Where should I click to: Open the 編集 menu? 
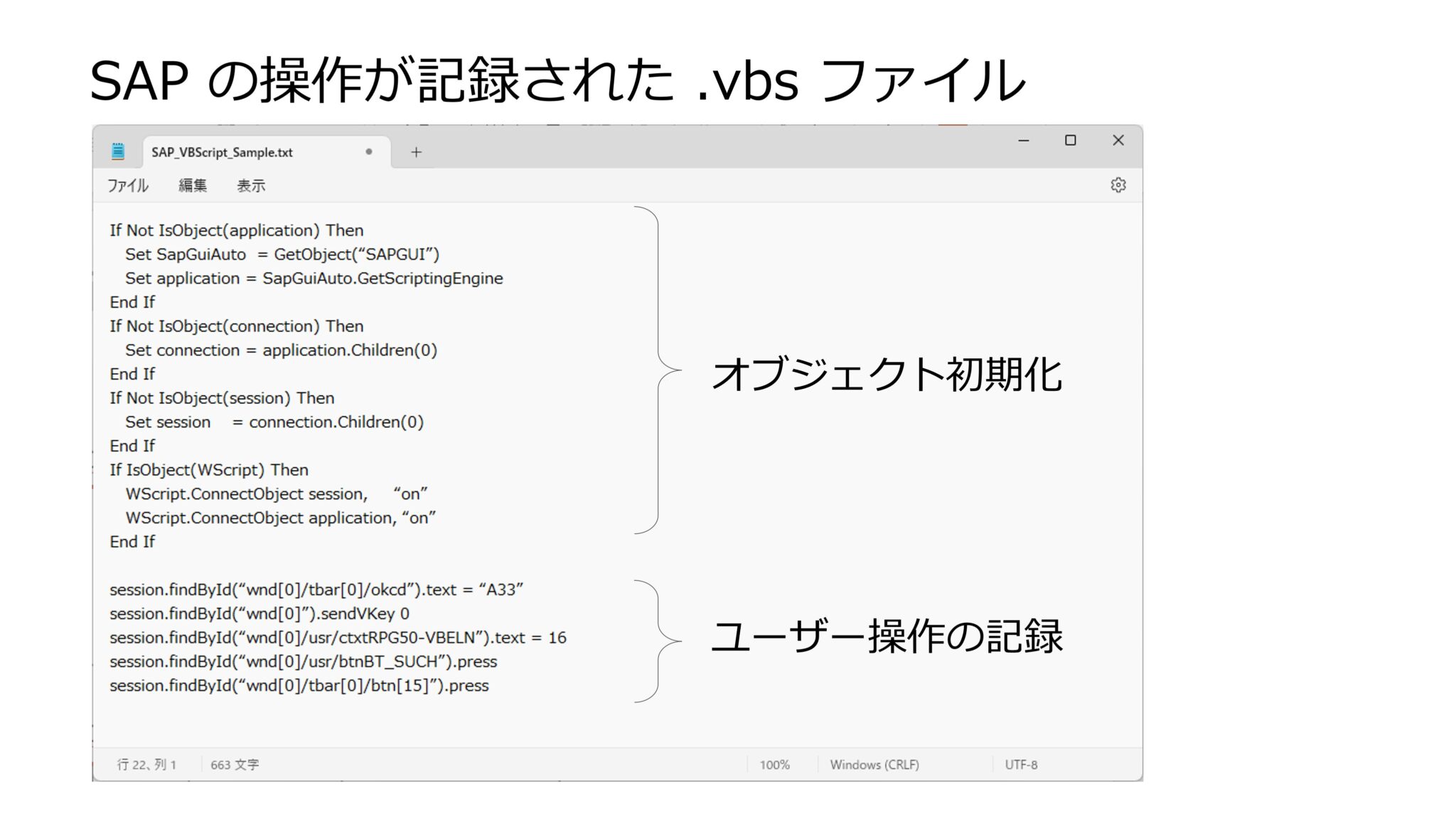click(x=193, y=186)
